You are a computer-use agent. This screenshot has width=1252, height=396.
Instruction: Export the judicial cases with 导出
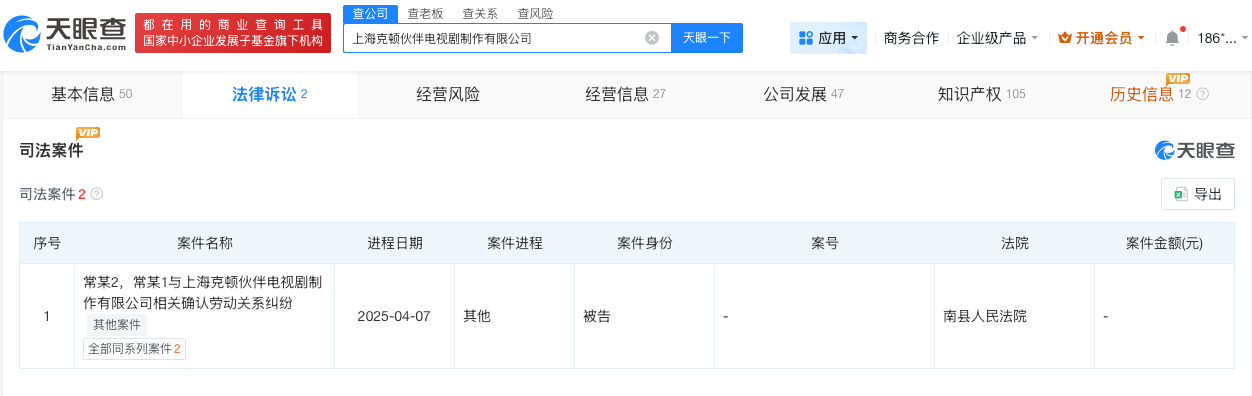1198,194
